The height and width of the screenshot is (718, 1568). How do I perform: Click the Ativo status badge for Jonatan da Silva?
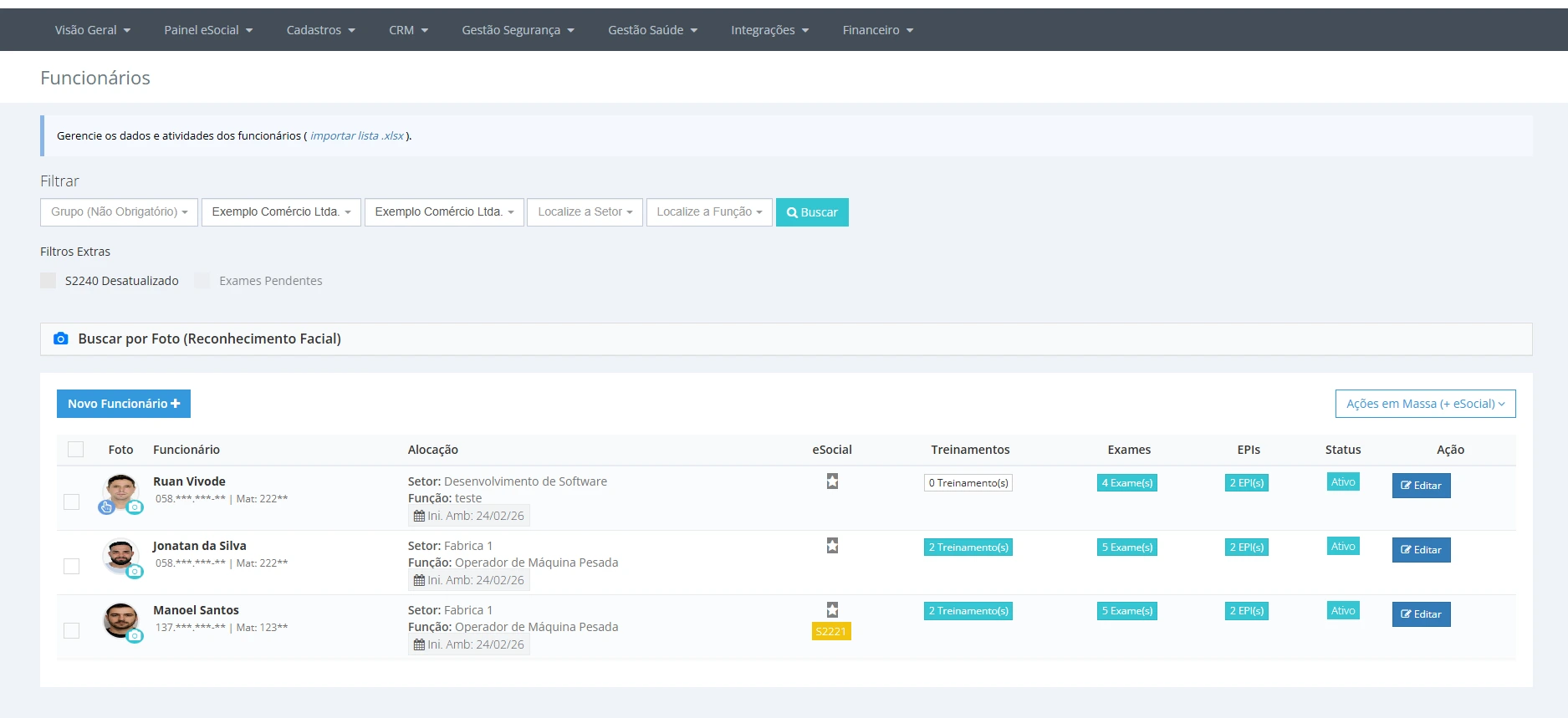[1343, 547]
